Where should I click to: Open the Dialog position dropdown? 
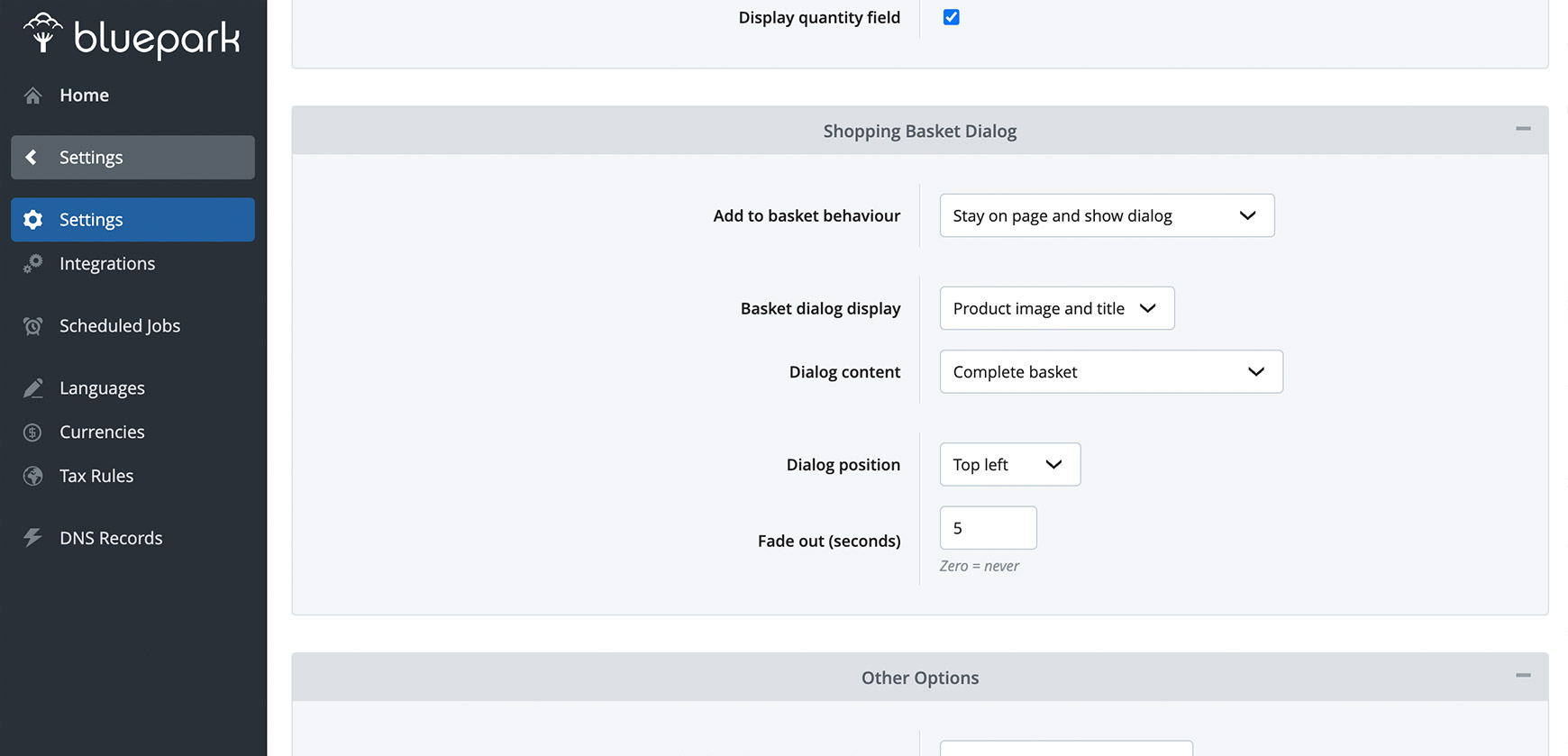click(1010, 464)
